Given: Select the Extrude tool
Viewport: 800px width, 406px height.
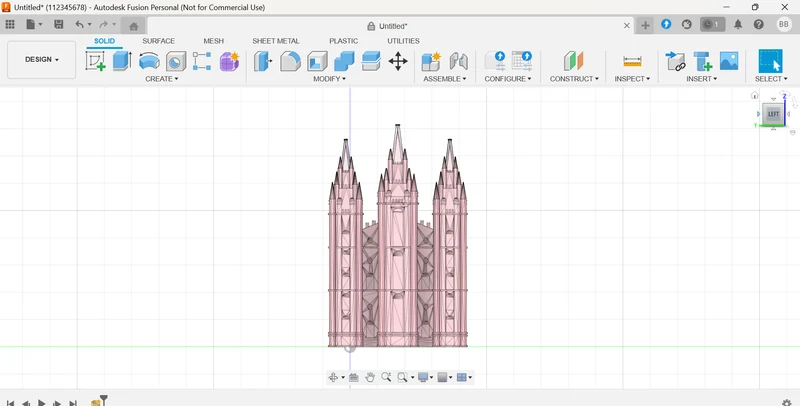Looking at the screenshot, I should tap(122, 61).
